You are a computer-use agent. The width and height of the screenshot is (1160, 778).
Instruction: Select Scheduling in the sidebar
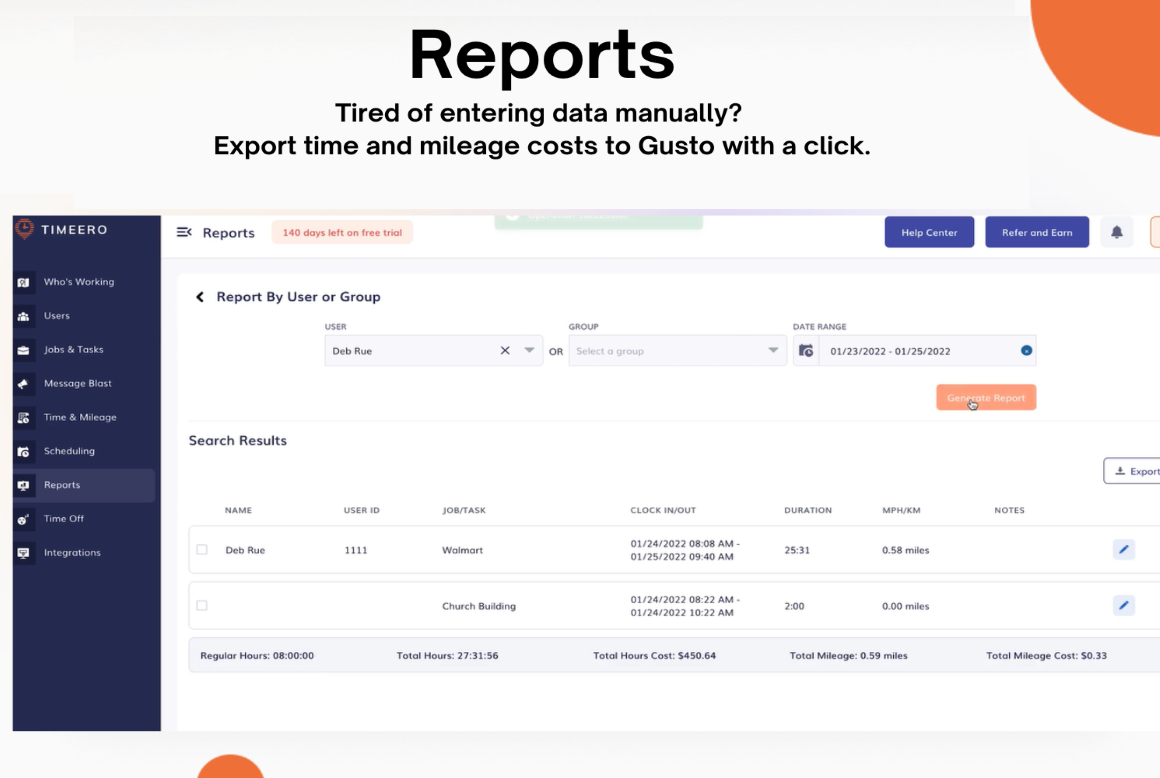pos(69,451)
